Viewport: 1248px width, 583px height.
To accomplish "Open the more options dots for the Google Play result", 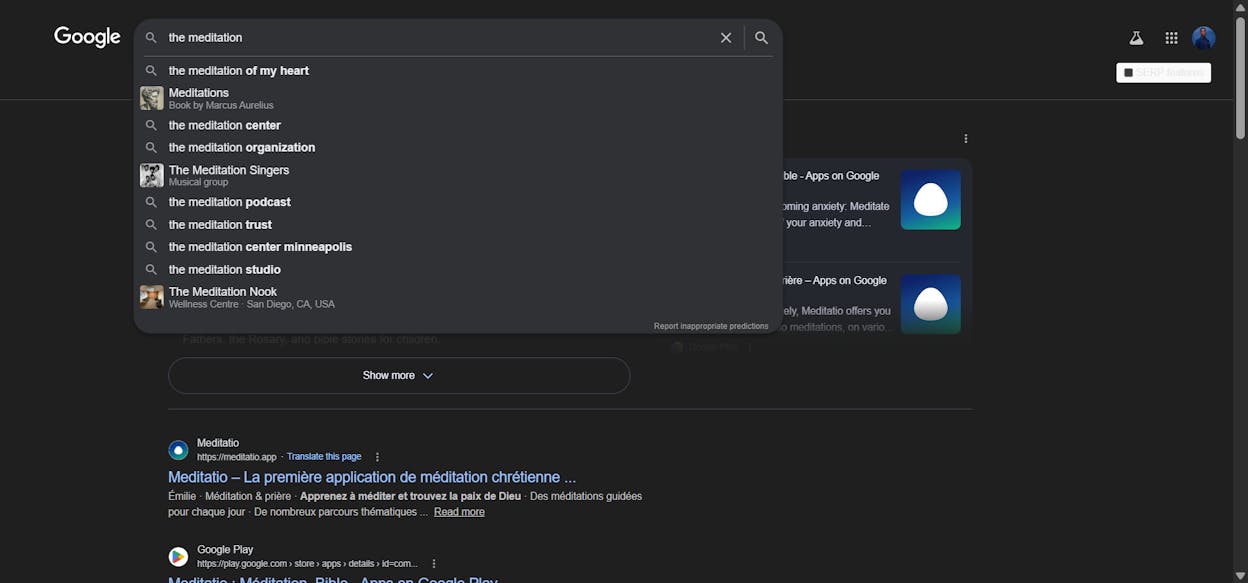I will tap(434, 564).
